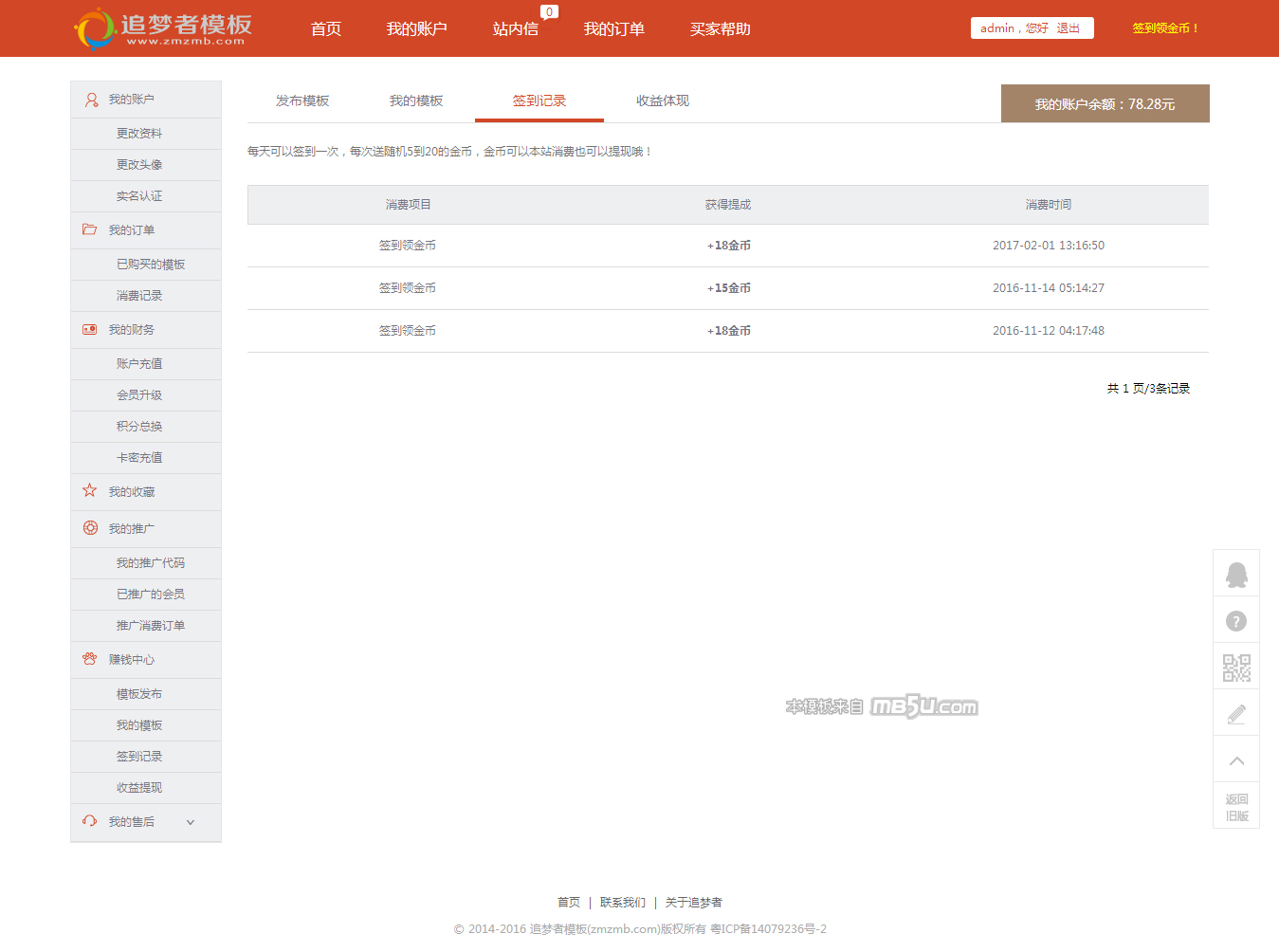Open the help question mark icon
The width and height of the screenshot is (1279, 952).
[1236, 621]
